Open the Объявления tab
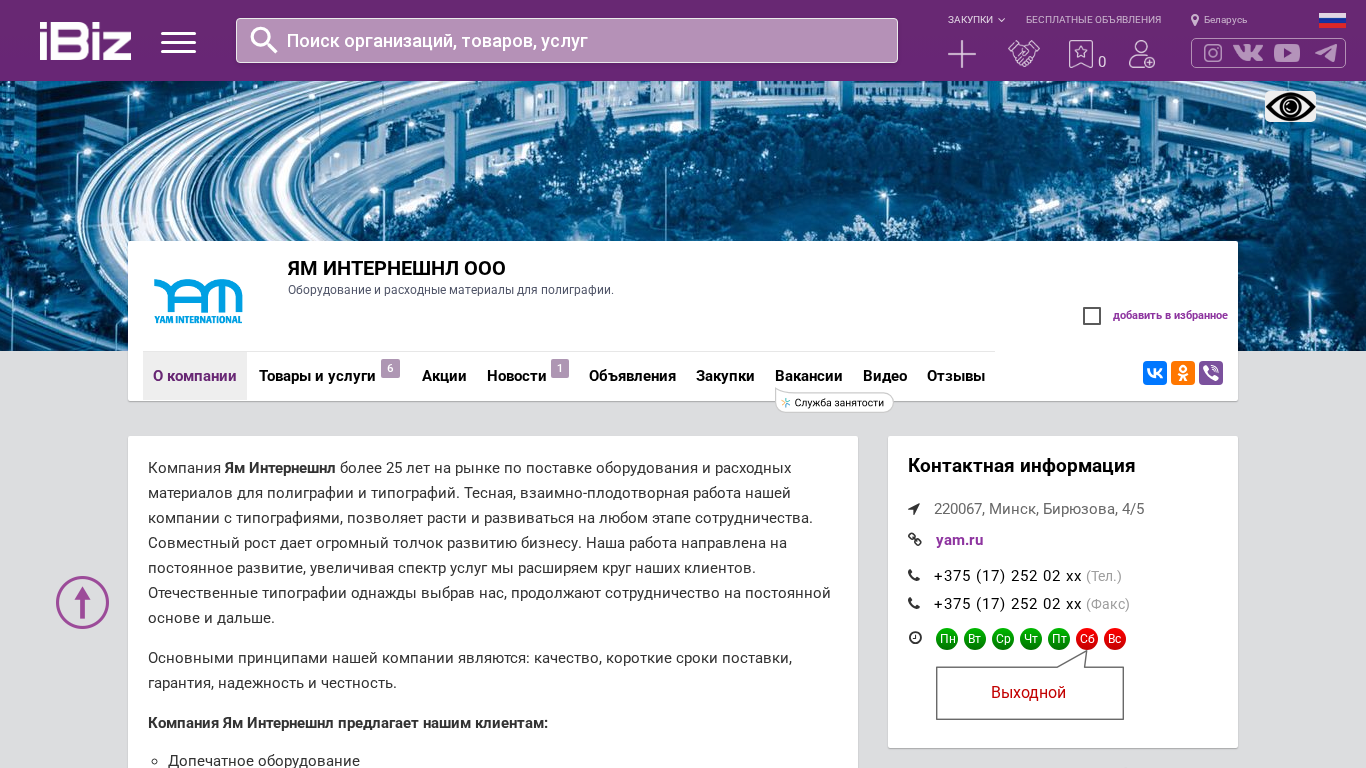Viewport: 1366px width, 768px height. (x=632, y=376)
